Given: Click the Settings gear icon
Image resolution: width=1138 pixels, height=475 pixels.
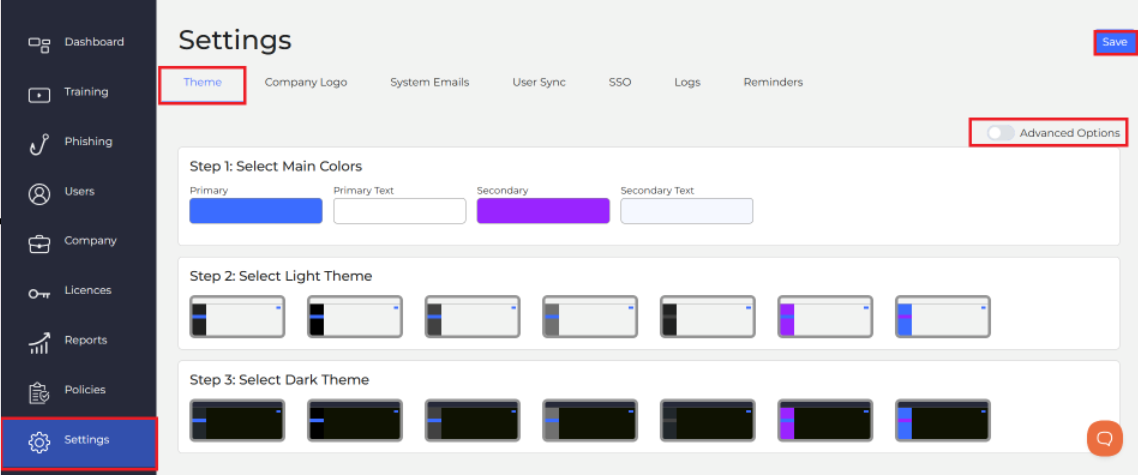Looking at the screenshot, I should pos(38,442).
